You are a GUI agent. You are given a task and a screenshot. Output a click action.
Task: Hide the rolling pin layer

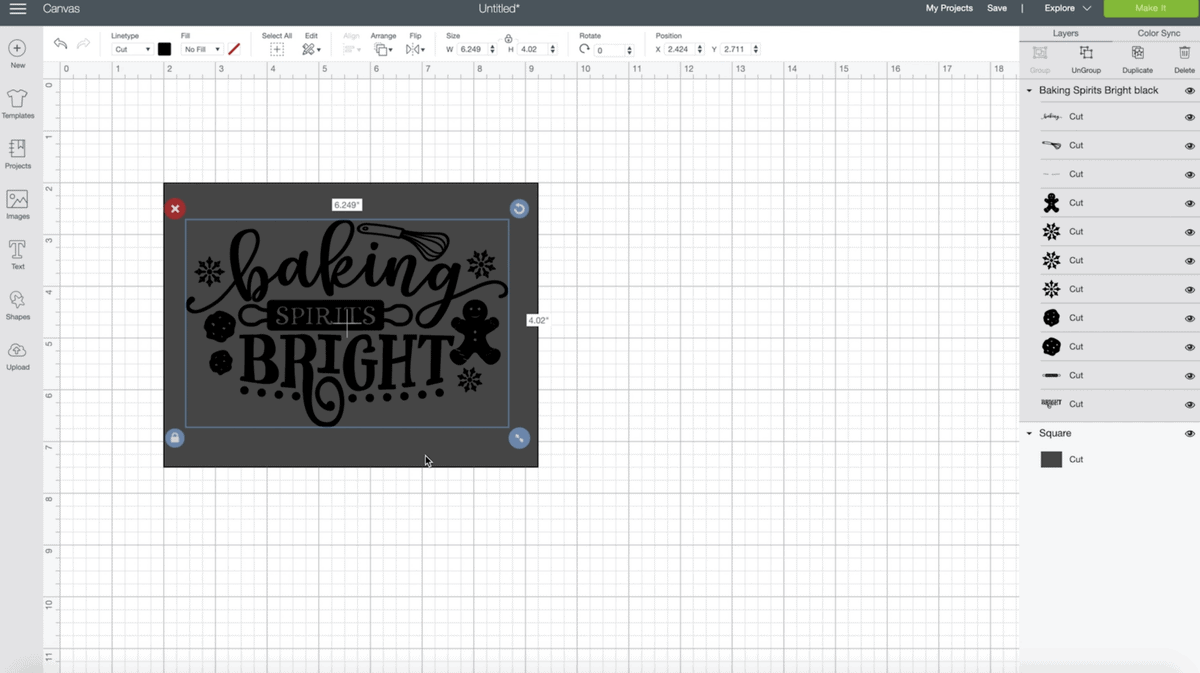coord(1190,376)
